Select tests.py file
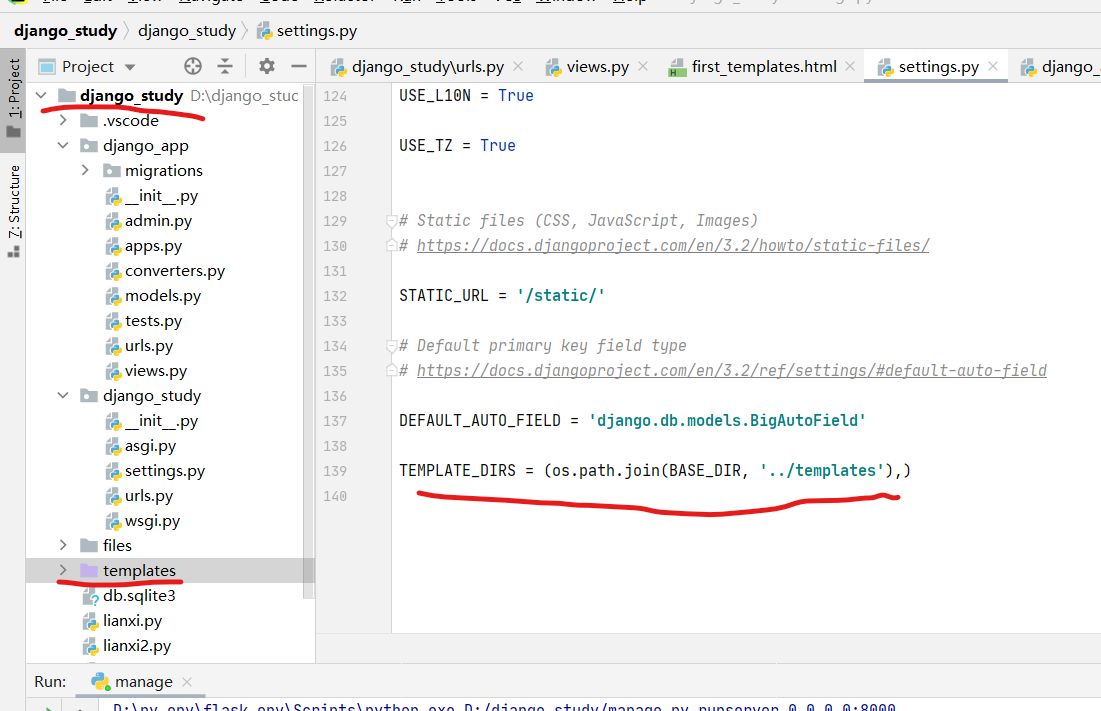Screen dimensions: 1101x711 point(153,321)
